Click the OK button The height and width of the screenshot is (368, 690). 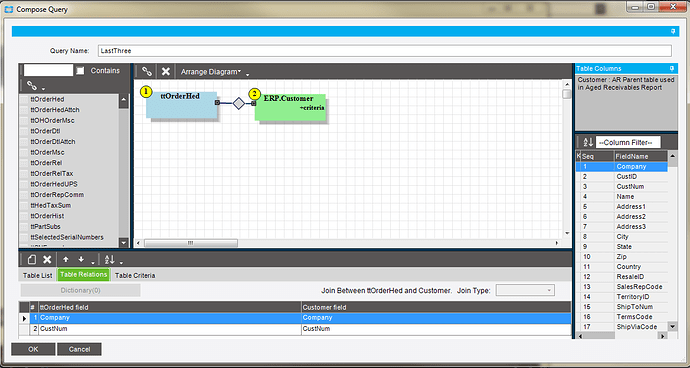click(x=33, y=349)
